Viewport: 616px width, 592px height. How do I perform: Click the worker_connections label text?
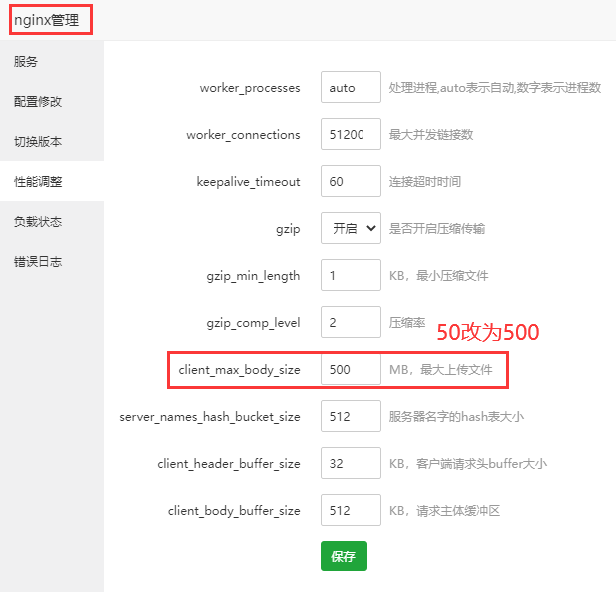pos(243,135)
